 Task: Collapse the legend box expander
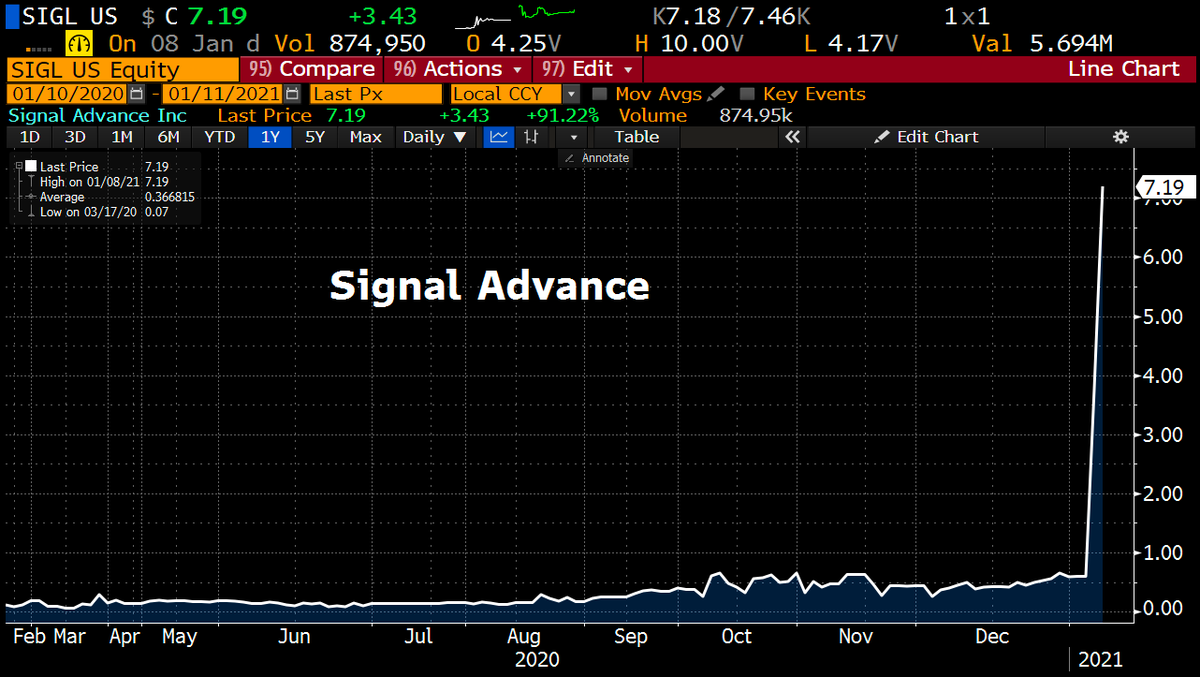17,166
